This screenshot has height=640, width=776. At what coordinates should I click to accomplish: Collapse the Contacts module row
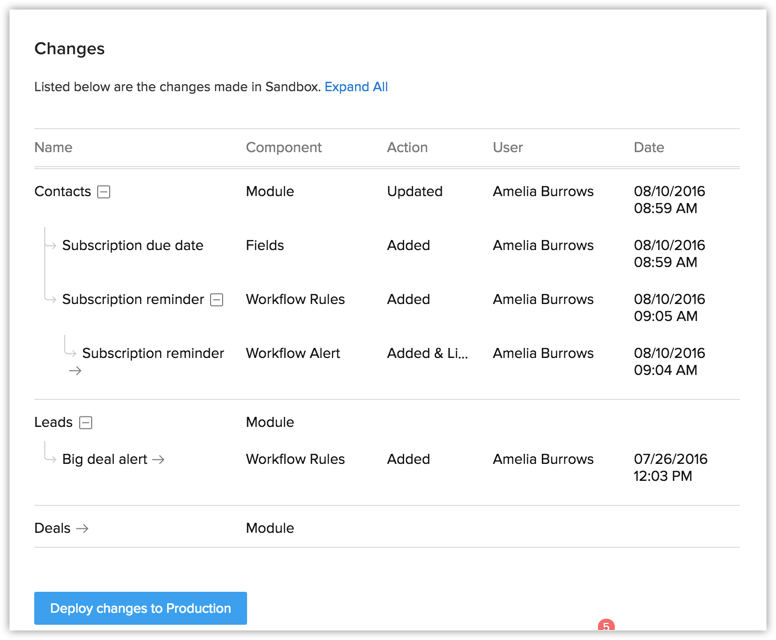coord(103,192)
